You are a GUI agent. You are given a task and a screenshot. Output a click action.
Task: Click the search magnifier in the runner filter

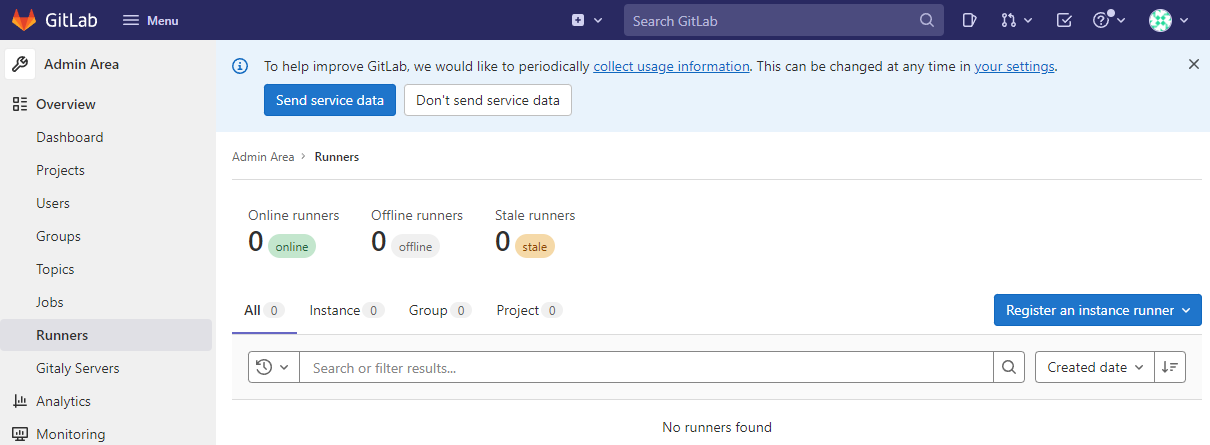tap(1009, 368)
